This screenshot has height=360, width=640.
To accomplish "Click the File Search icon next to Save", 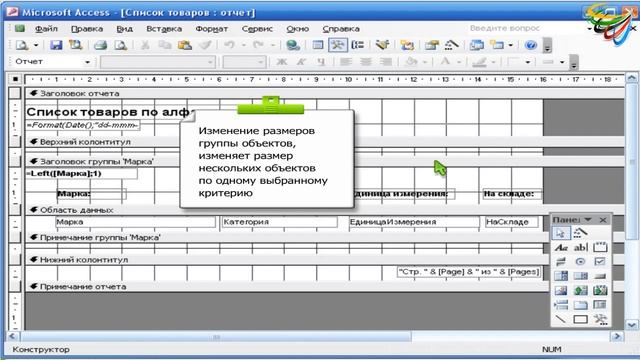I will coord(76,45).
